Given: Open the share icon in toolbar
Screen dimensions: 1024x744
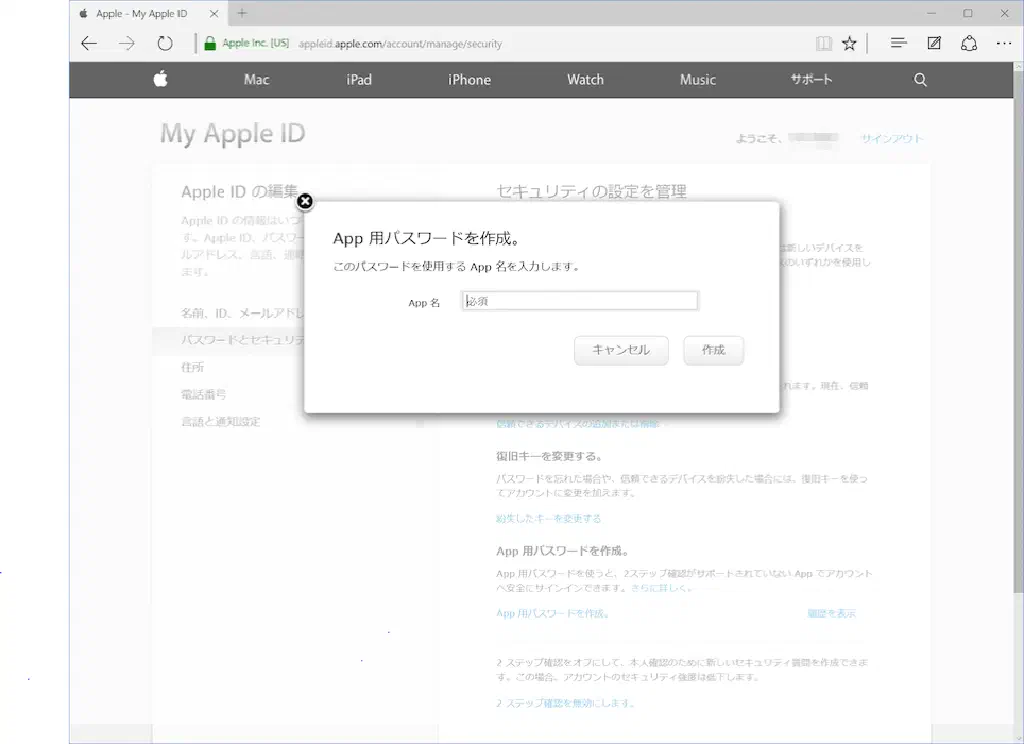Looking at the screenshot, I should coord(968,44).
